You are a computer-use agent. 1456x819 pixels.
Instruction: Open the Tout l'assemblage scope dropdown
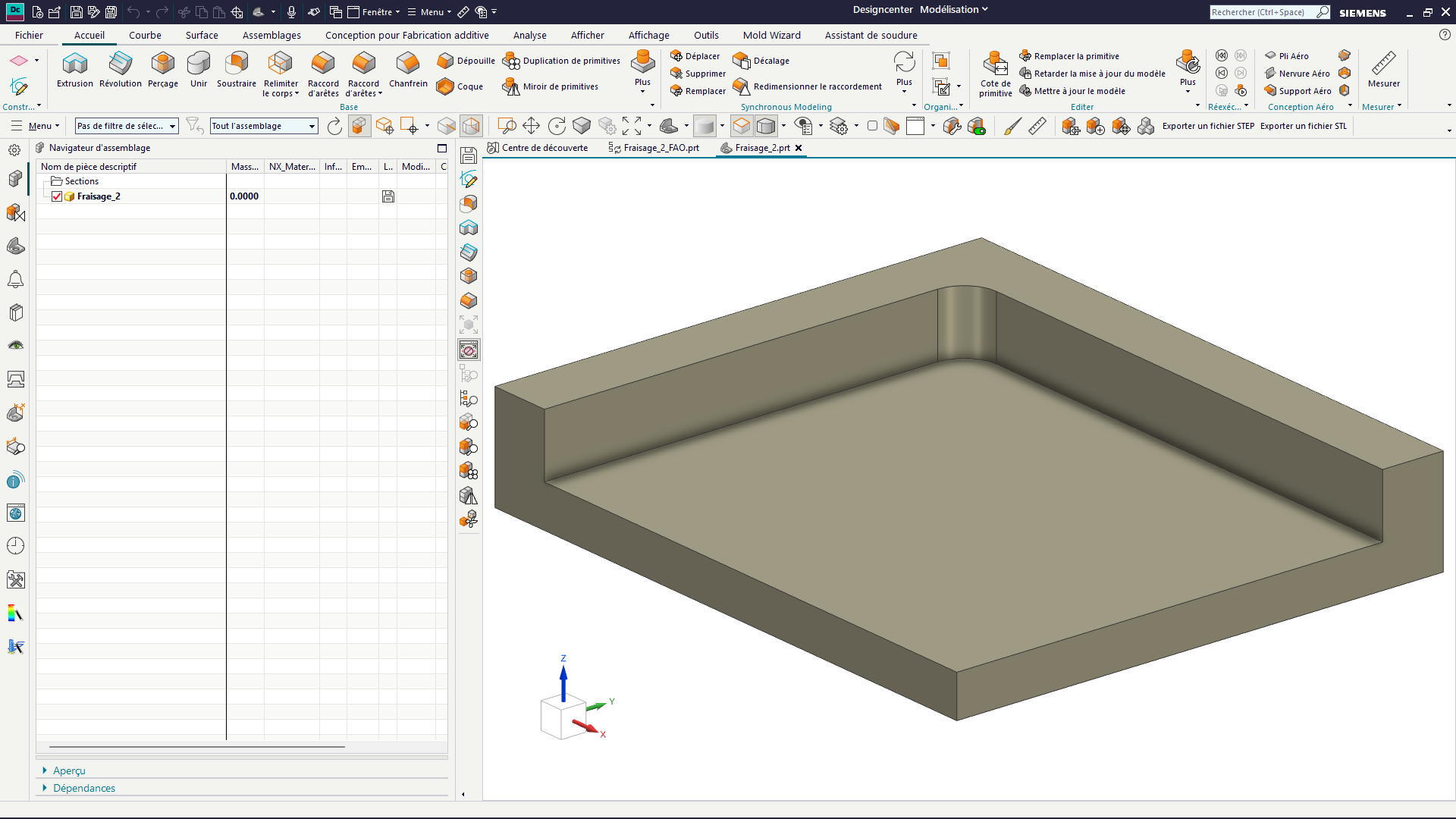point(264,126)
